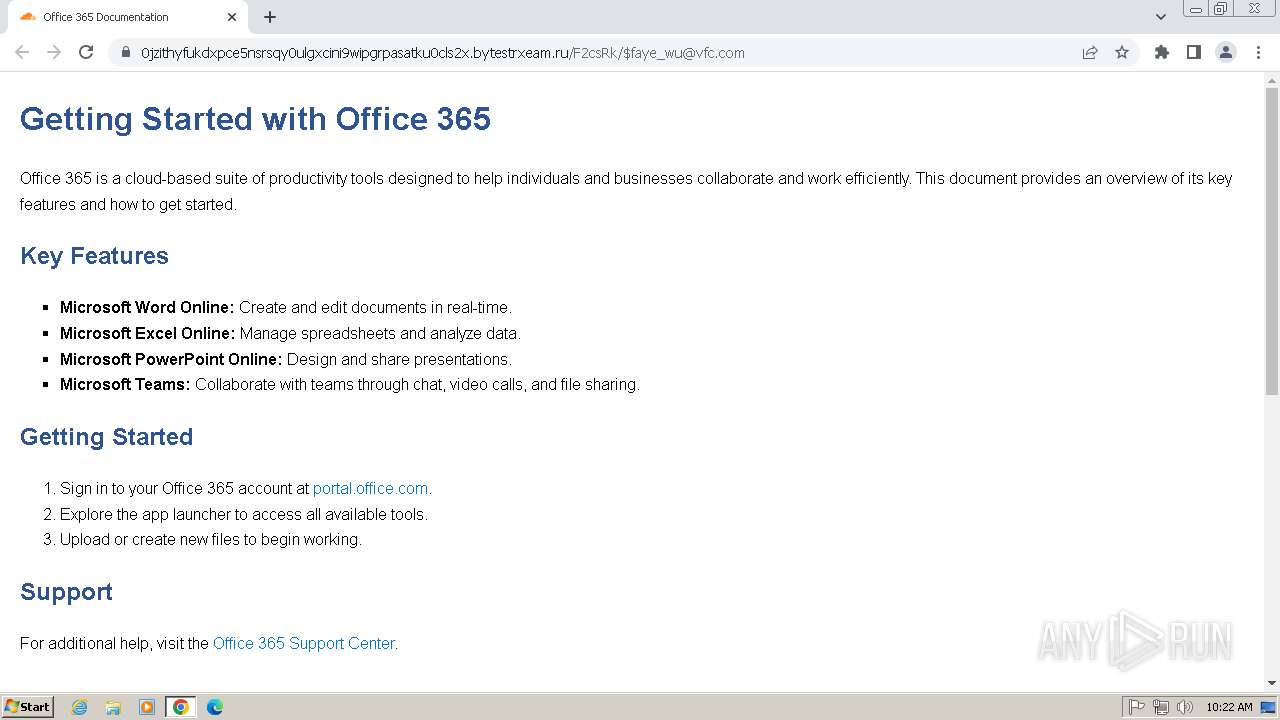
Task: Toggle the browser side panel
Action: 1194,52
